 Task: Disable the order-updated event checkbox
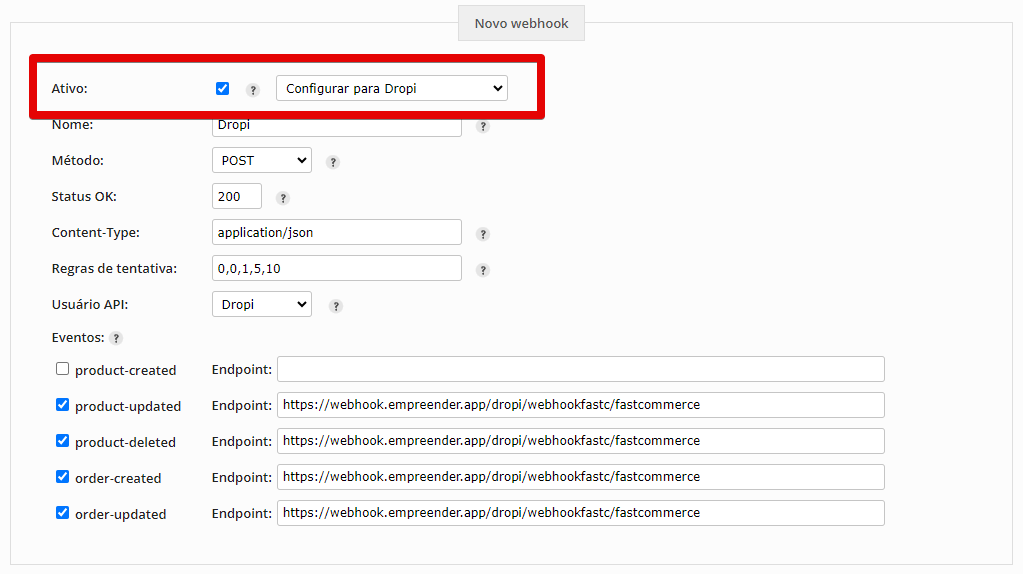coord(62,512)
